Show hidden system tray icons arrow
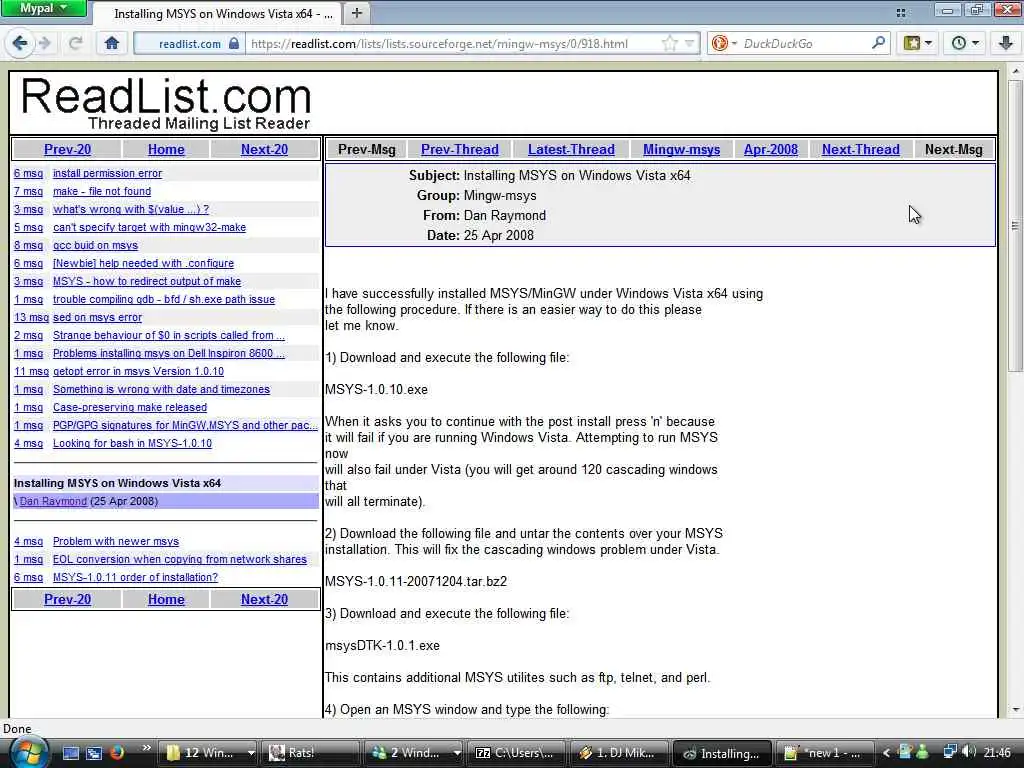 click(x=886, y=753)
